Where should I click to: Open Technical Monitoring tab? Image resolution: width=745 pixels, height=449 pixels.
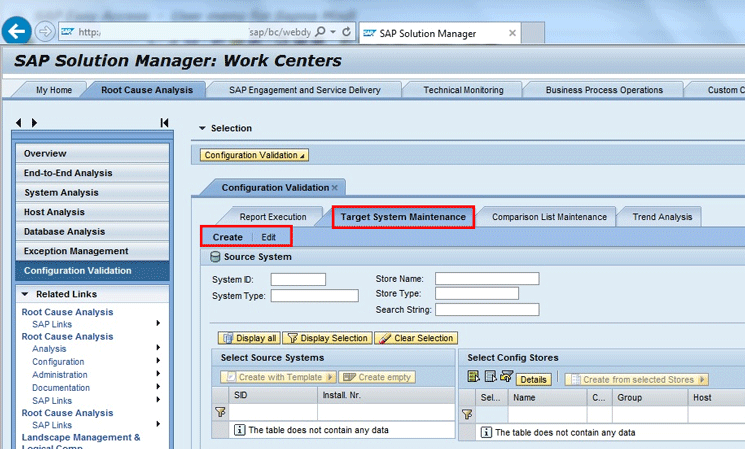(x=463, y=90)
